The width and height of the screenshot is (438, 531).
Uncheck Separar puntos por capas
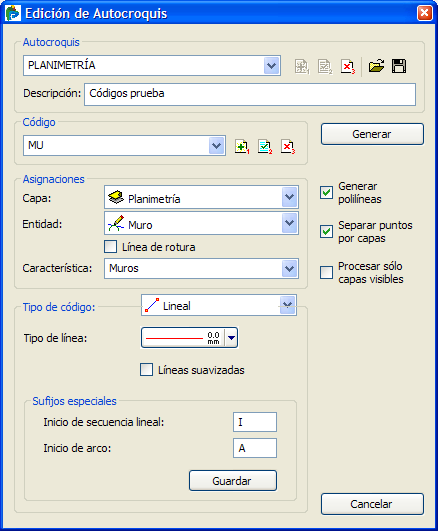(326, 232)
